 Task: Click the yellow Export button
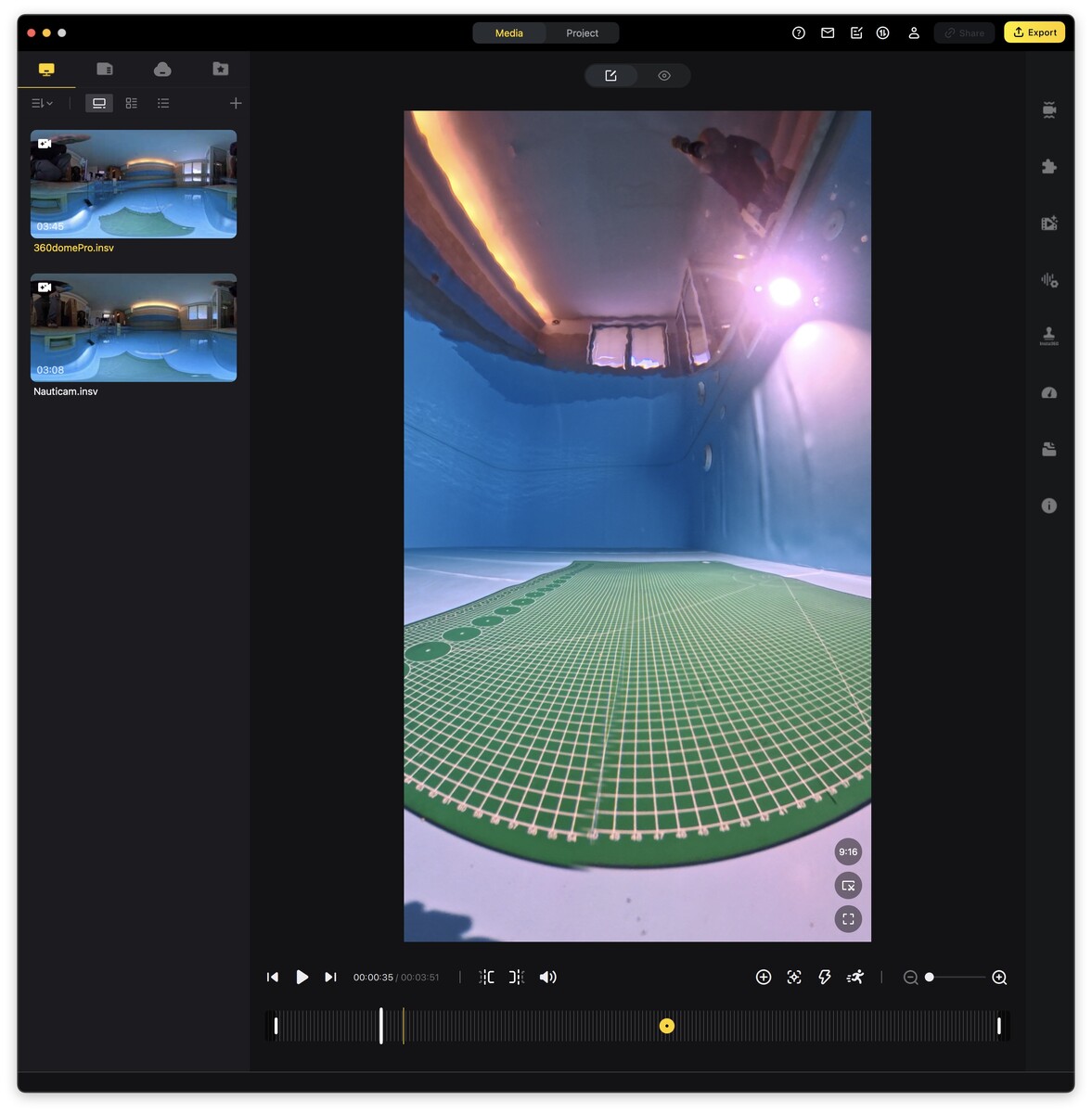click(x=1034, y=32)
